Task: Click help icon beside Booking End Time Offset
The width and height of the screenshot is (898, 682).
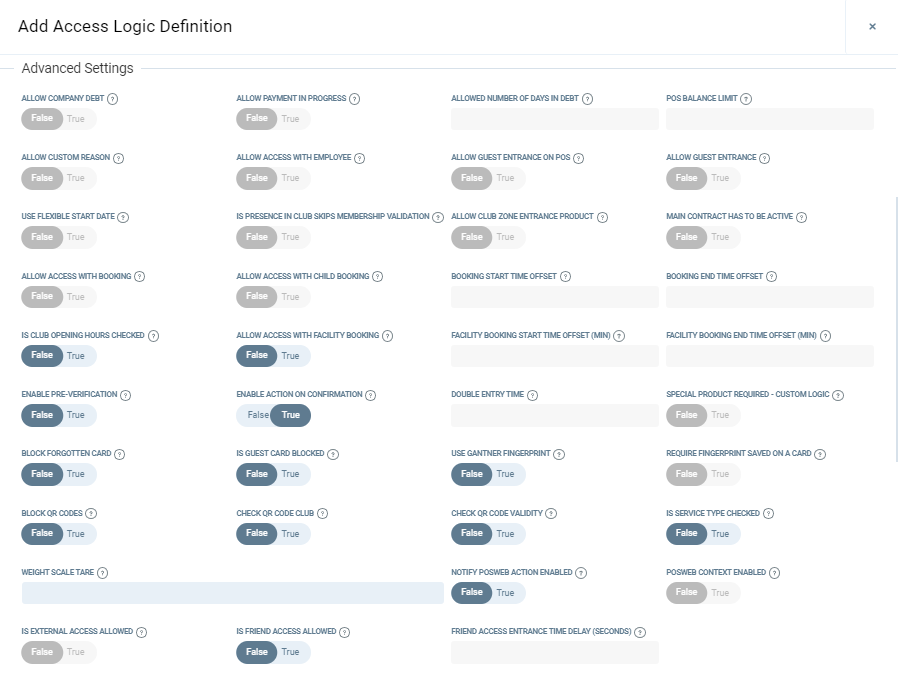Action: 771,276
